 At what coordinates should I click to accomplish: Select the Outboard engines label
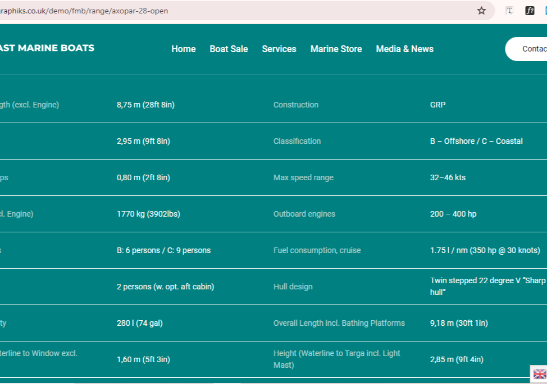point(304,214)
